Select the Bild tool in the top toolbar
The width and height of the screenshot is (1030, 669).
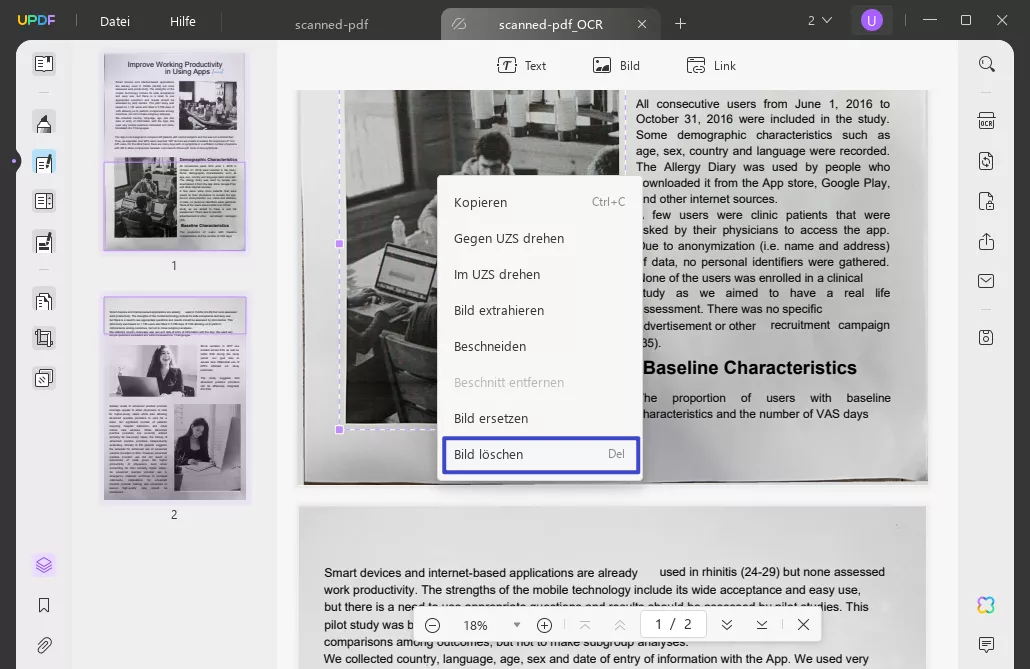[616, 65]
